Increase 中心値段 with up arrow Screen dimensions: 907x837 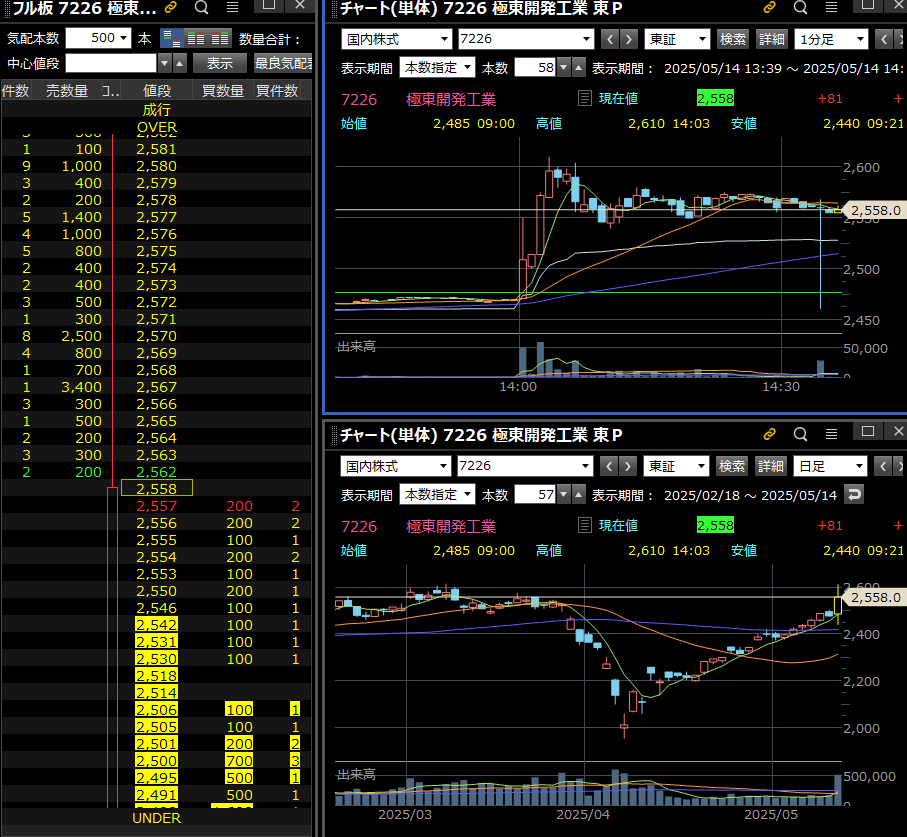coord(180,63)
